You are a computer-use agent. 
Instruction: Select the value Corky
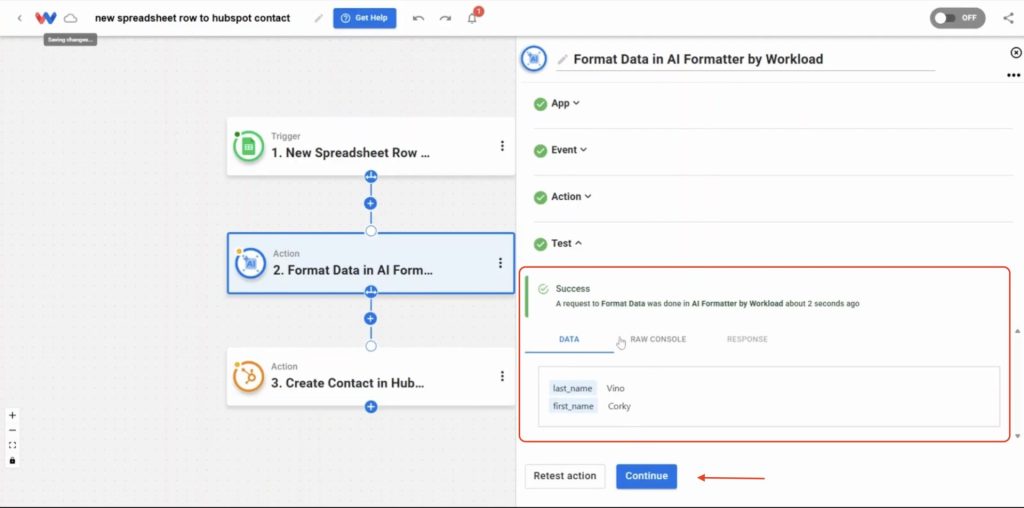point(619,406)
